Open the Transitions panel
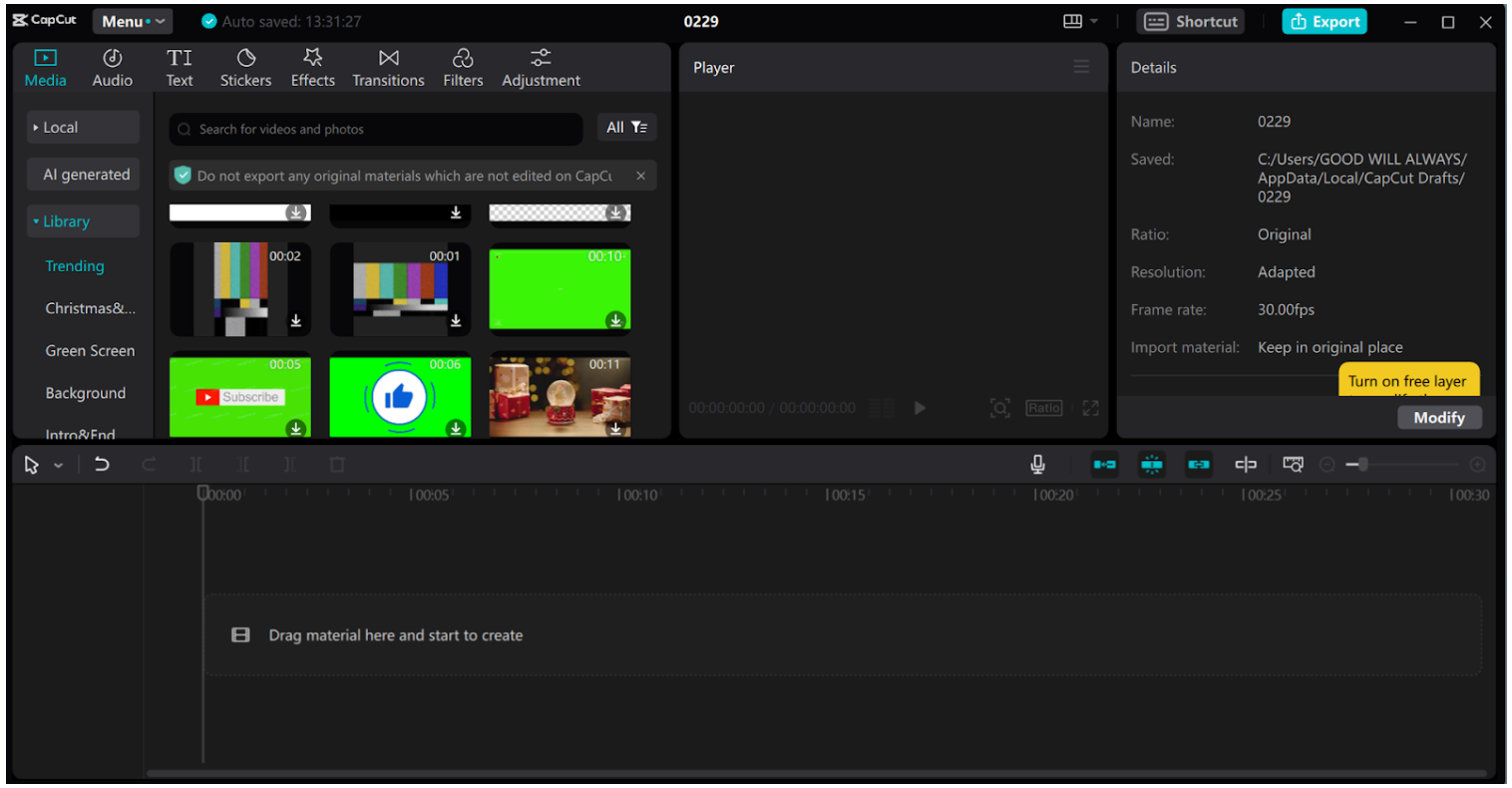Screen dimensions: 1512x788 [388, 67]
